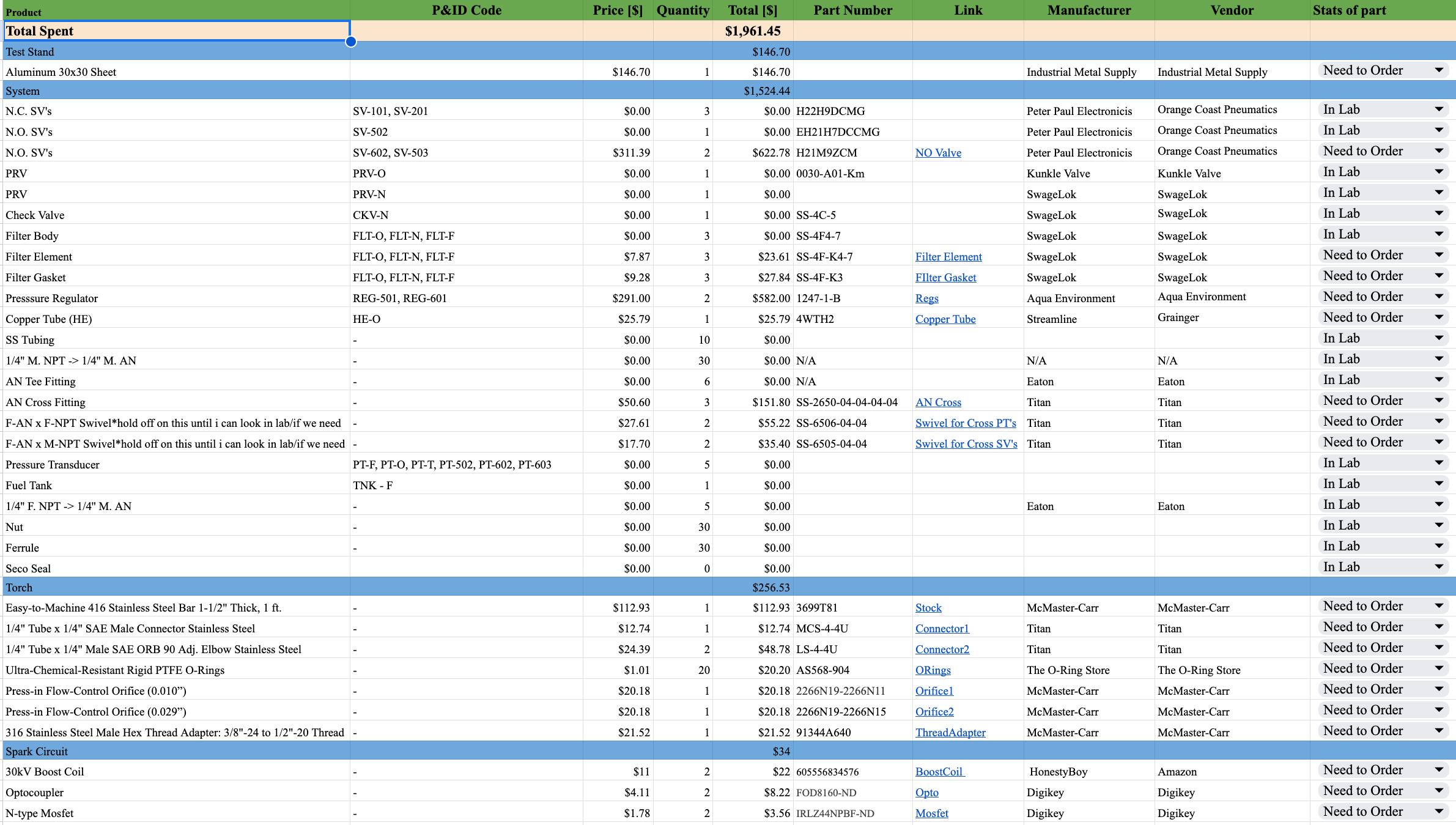This screenshot has width=1456, height=825.
Task: Follow the AN Cross link
Action: (937, 402)
